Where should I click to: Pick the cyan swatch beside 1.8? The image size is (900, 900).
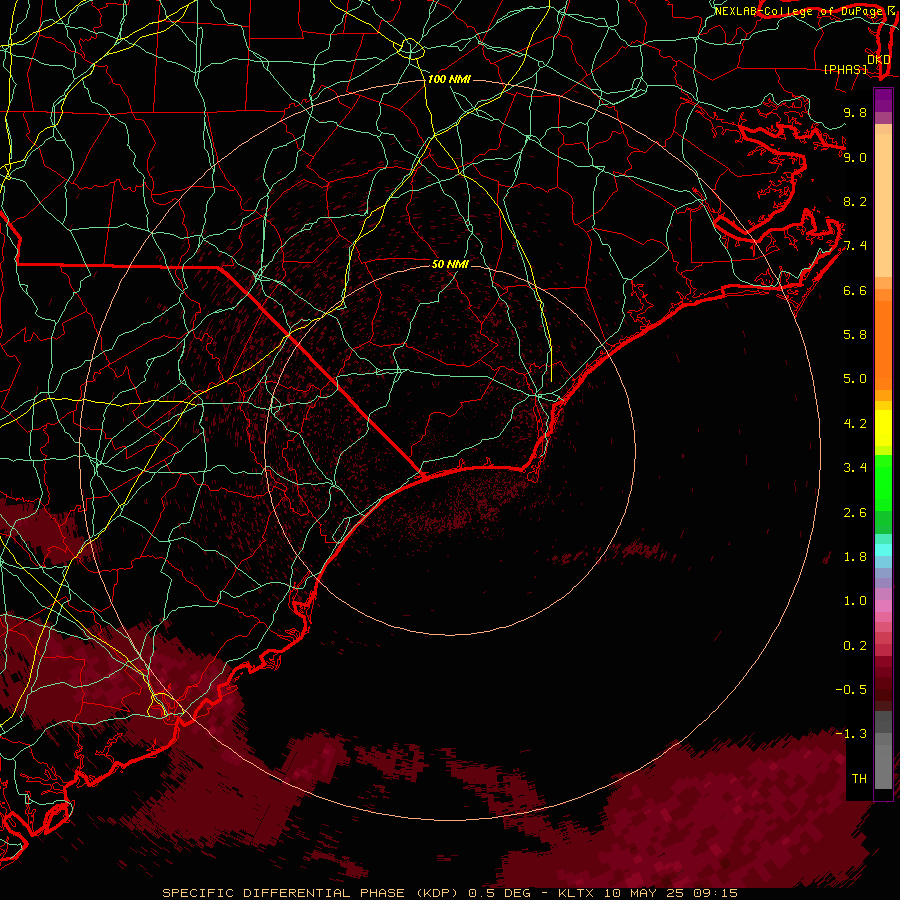pos(883,550)
